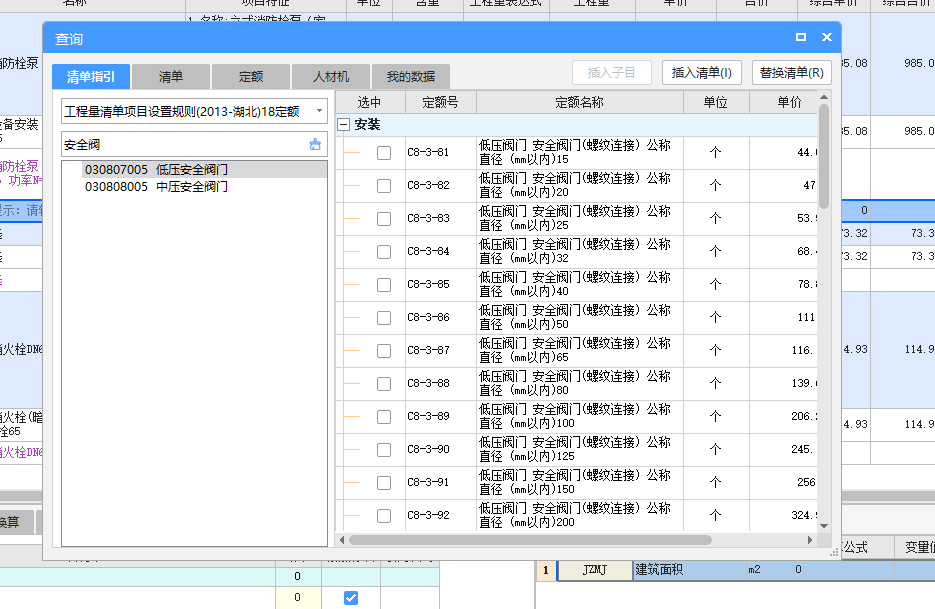Tick checkbox for quota C8-3-91
The height and width of the screenshot is (609, 935).
click(384, 483)
